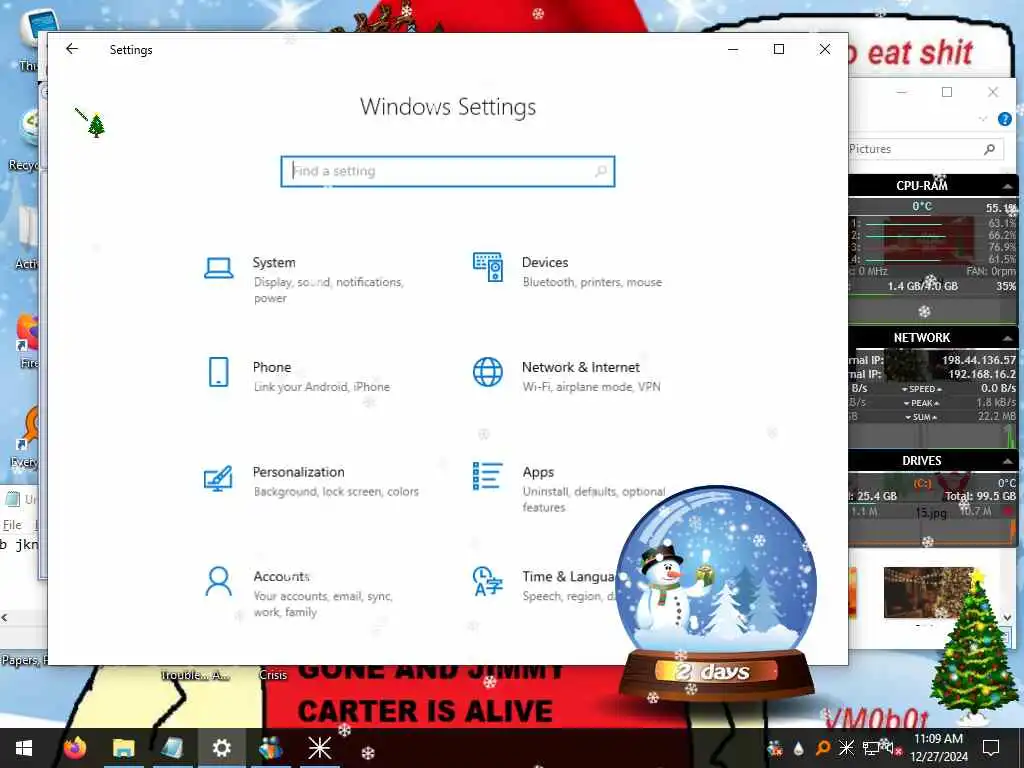Click the Settings gear taskbar icon
This screenshot has width=1024, height=768.
coord(221,748)
